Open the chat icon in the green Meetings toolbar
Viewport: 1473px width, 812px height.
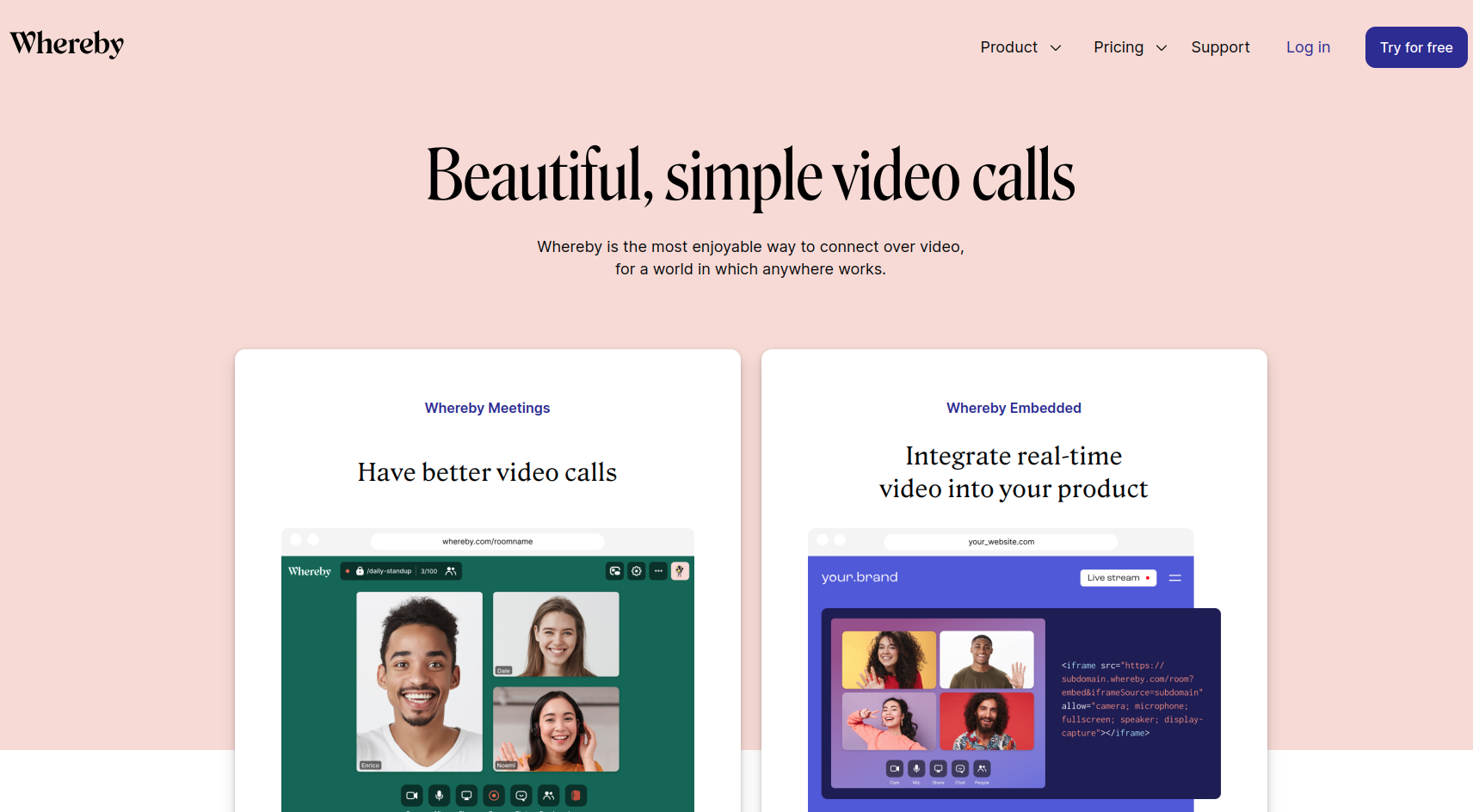[x=521, y=796]
